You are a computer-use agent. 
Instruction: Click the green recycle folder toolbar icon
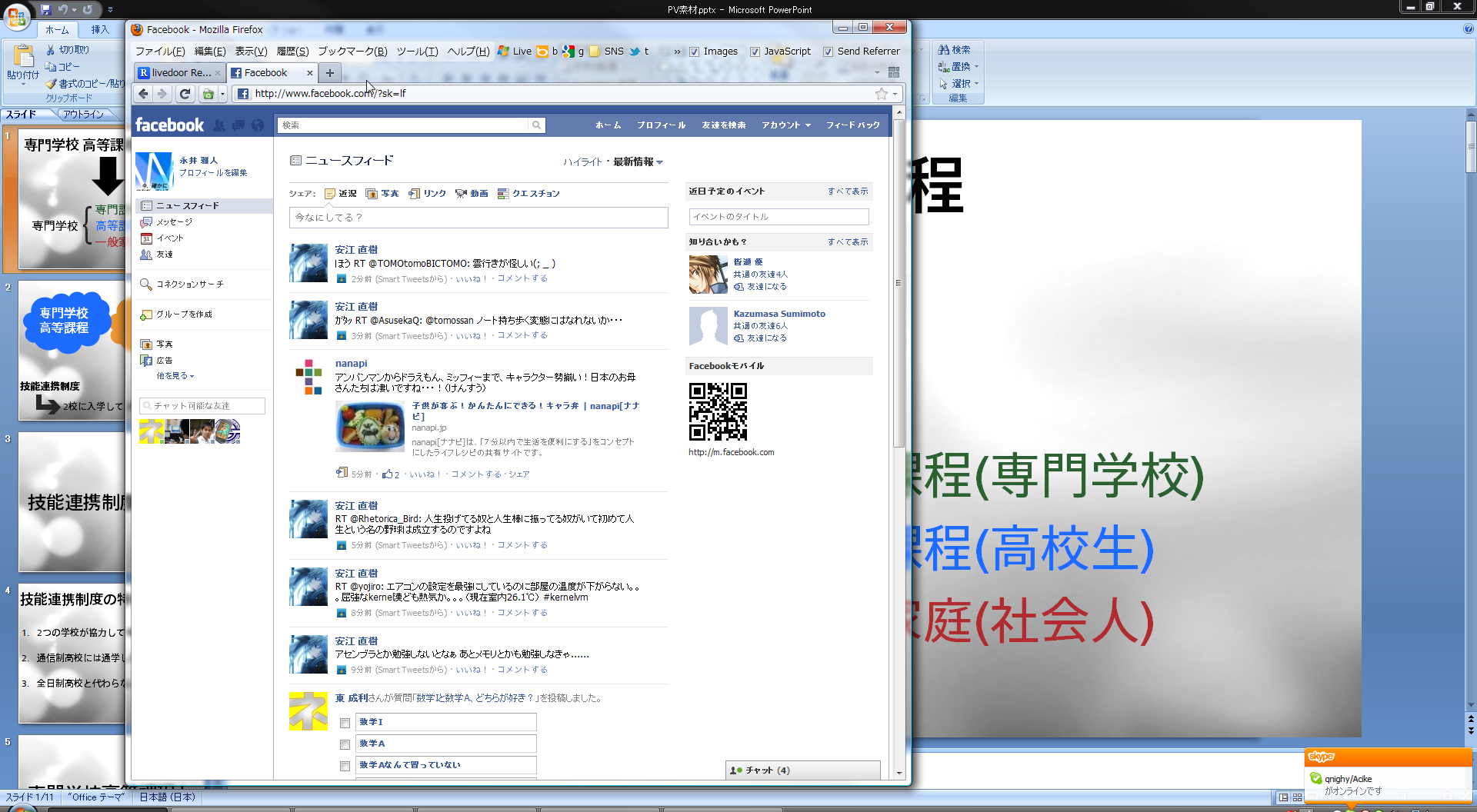208,94
